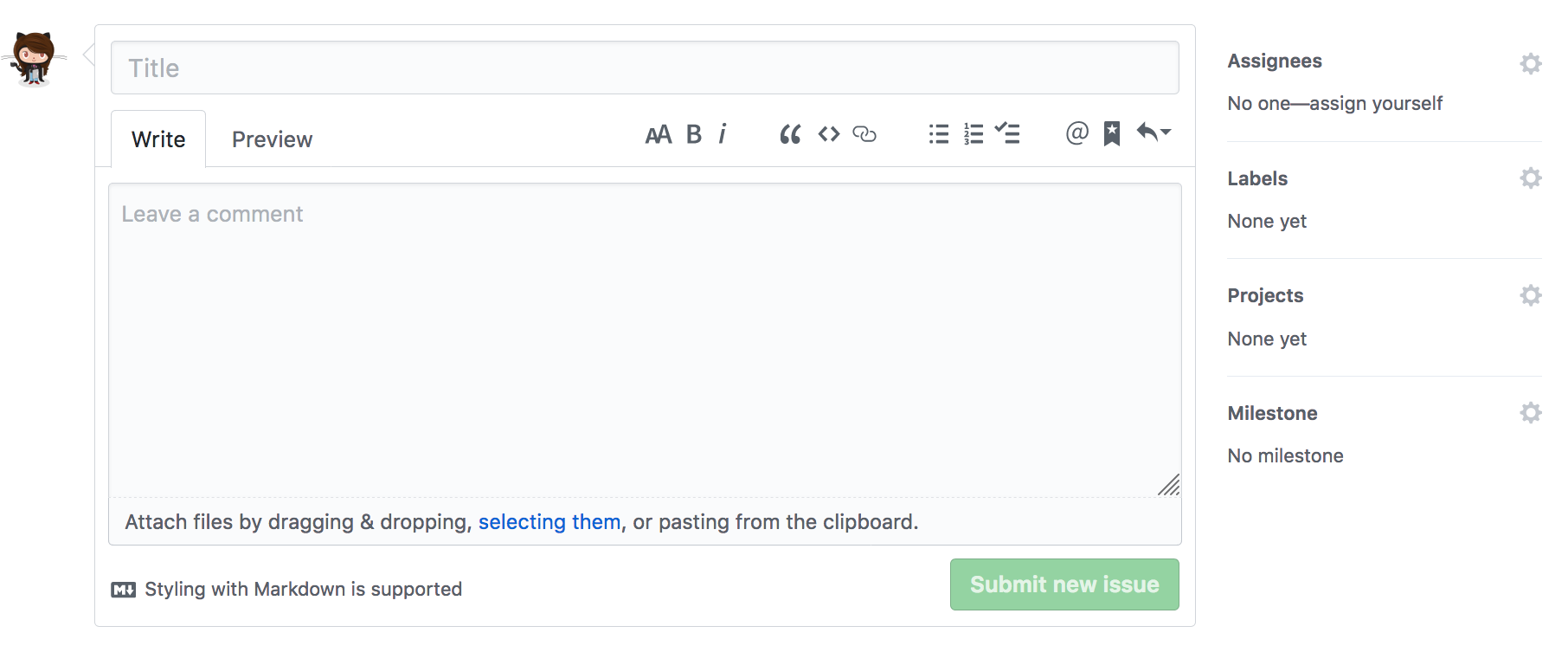Insert a hyperlink into the comment

(866, 134)
